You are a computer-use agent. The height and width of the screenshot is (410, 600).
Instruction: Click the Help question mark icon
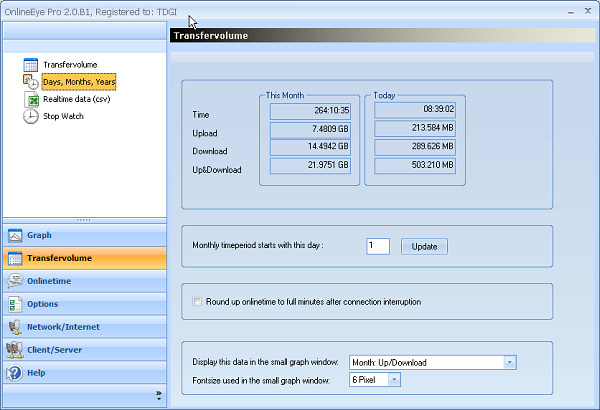(x=15, y=373)
